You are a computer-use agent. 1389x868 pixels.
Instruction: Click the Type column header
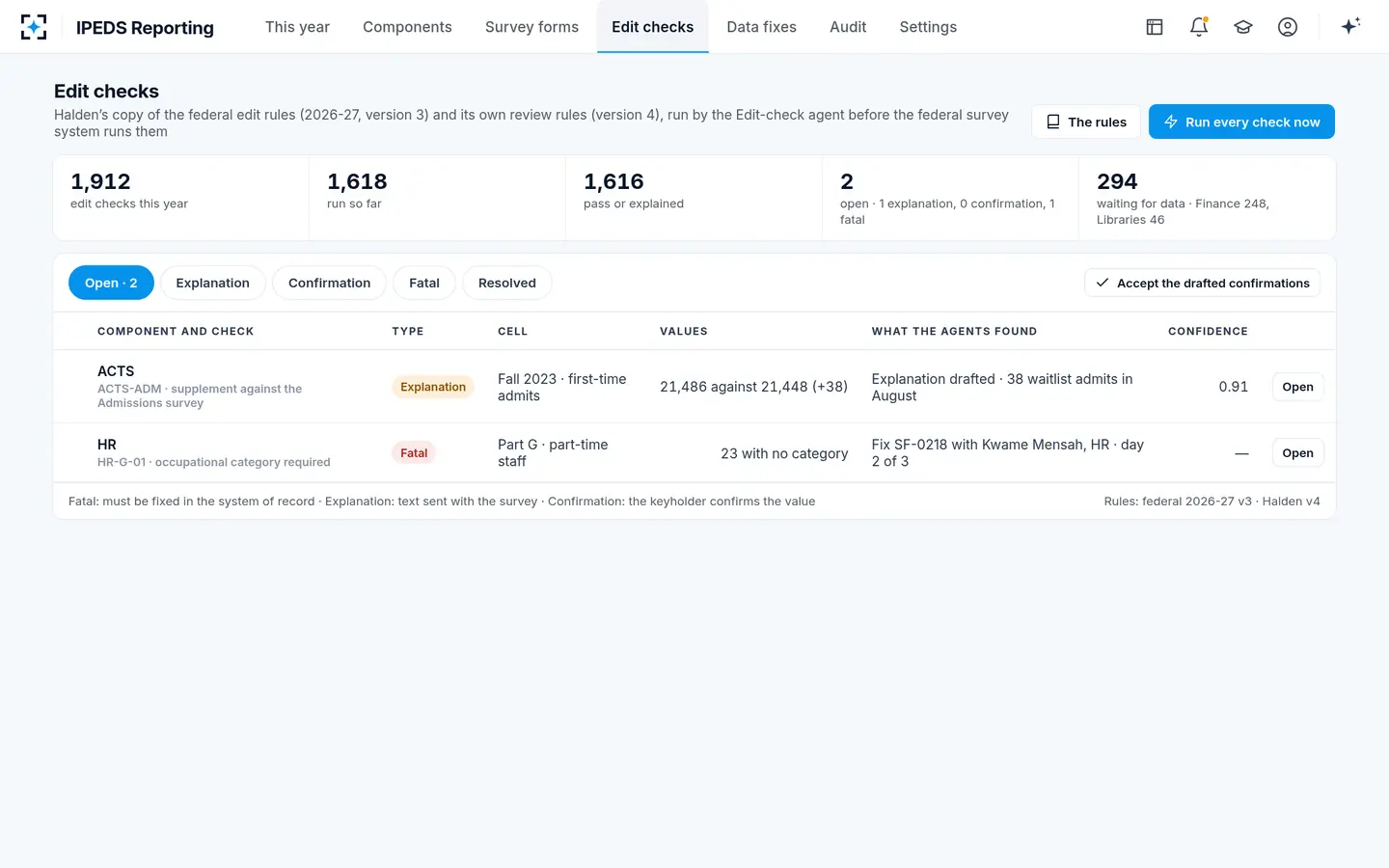(x=408, y=331)
